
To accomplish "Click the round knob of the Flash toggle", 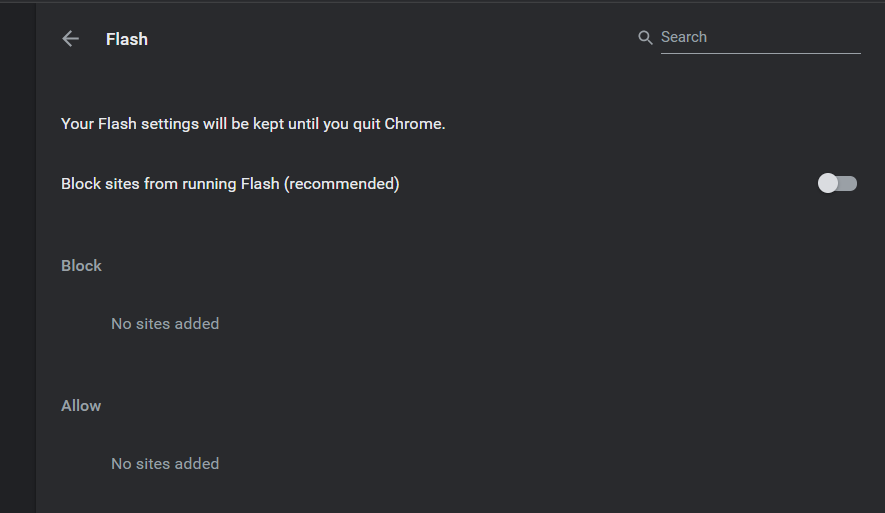I will [827, 183].
